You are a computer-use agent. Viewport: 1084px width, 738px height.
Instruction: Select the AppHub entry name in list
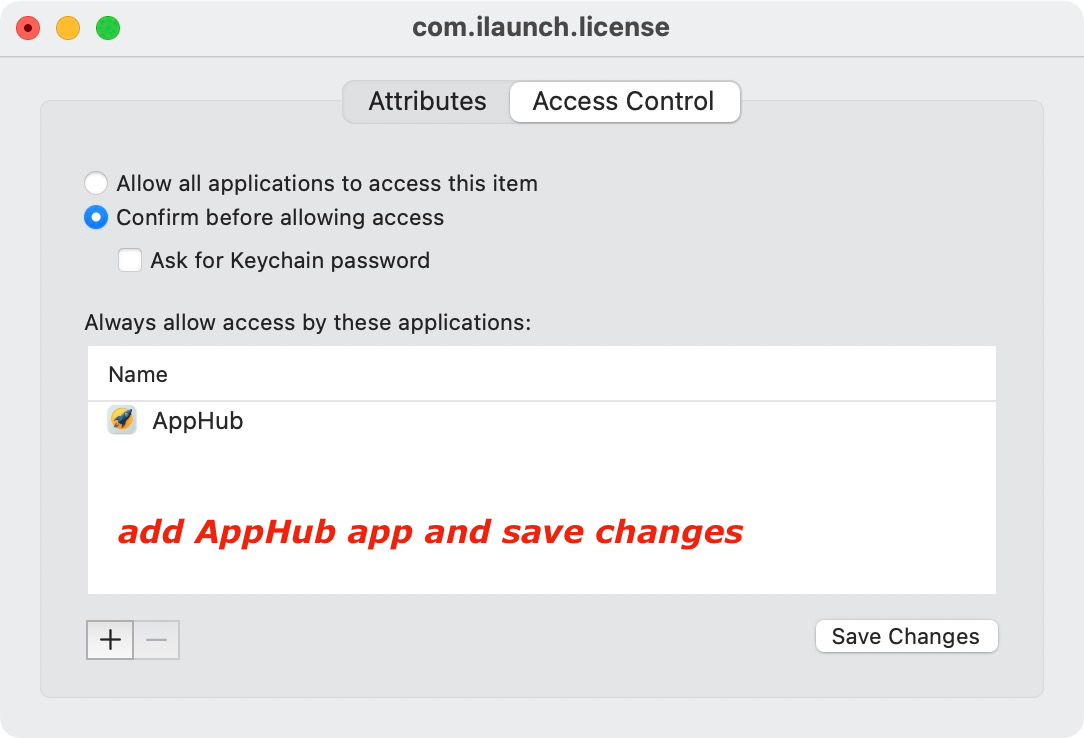[198, 421]
